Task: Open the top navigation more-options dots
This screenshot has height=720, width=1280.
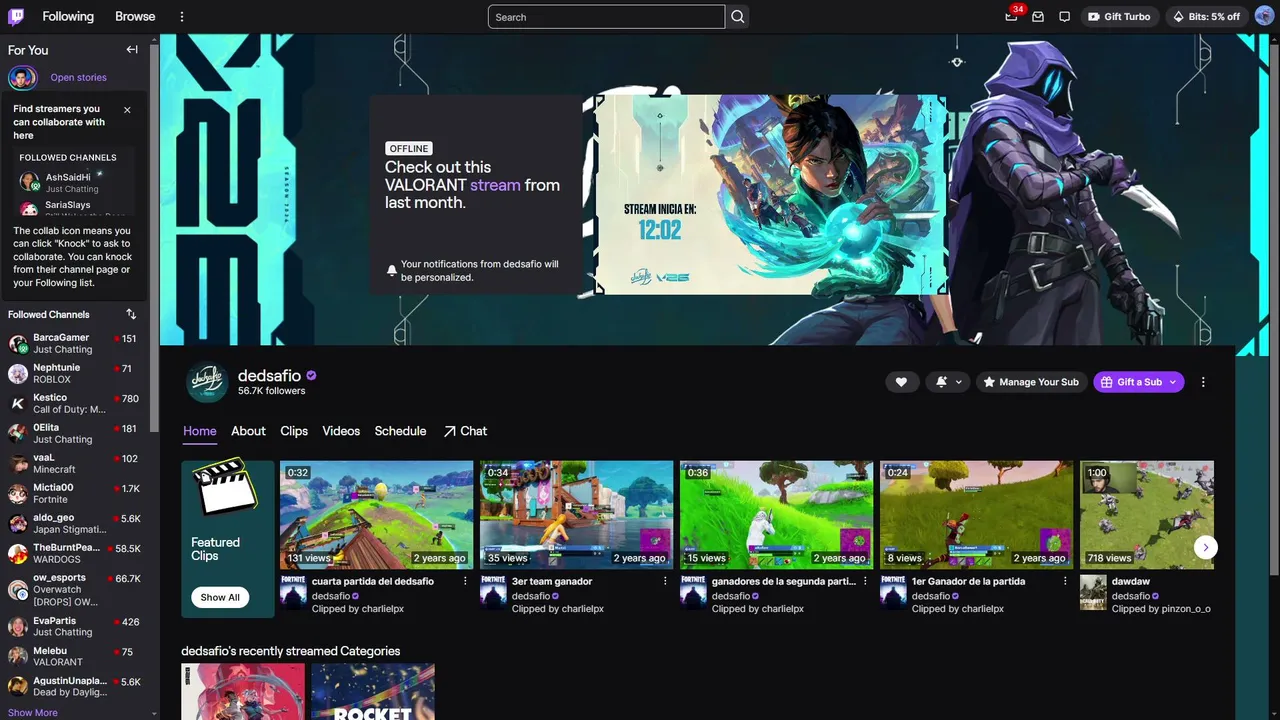Action: coord(182,17)
